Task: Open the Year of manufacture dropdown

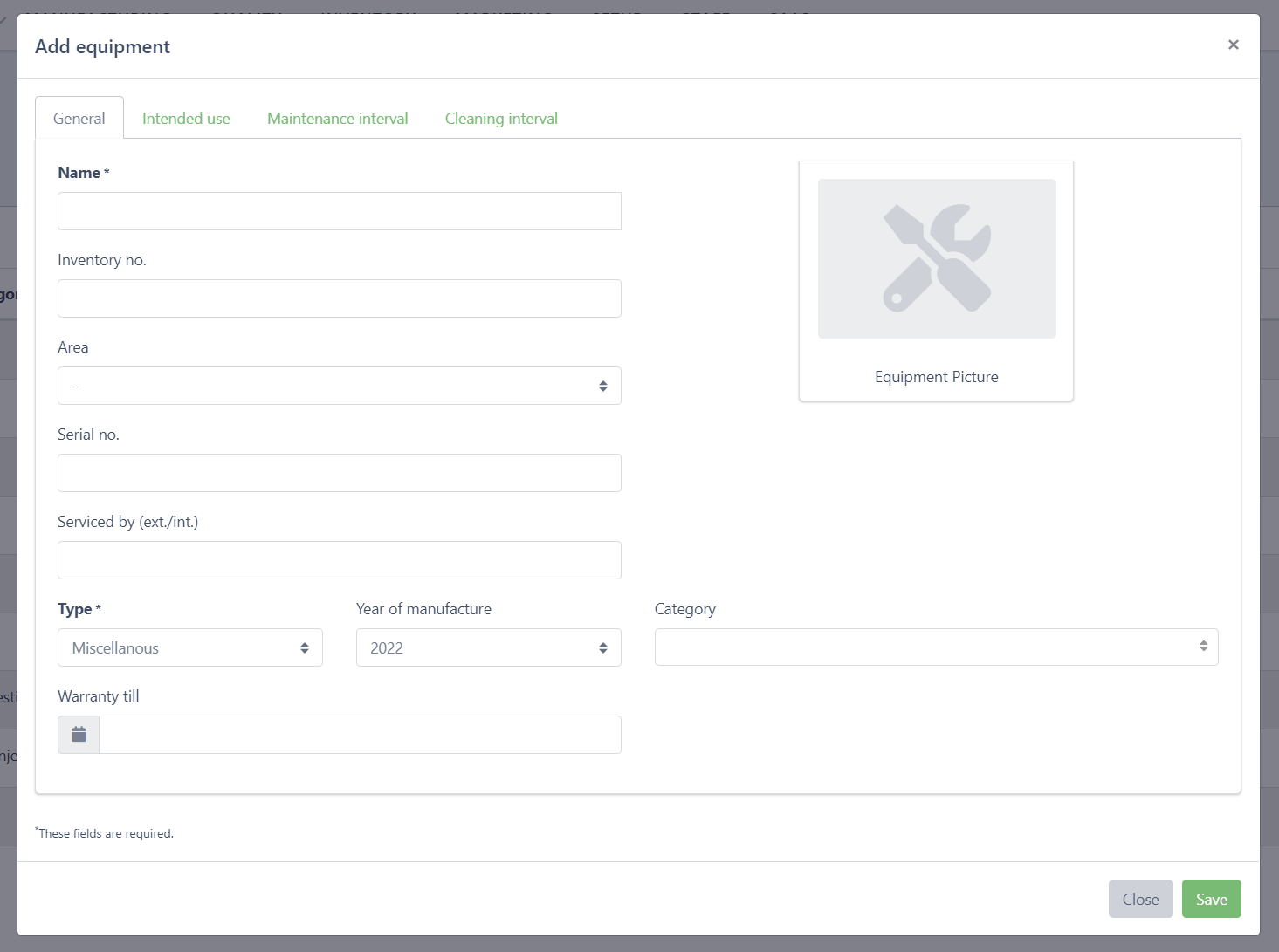Action: click(x=488, y=647)
